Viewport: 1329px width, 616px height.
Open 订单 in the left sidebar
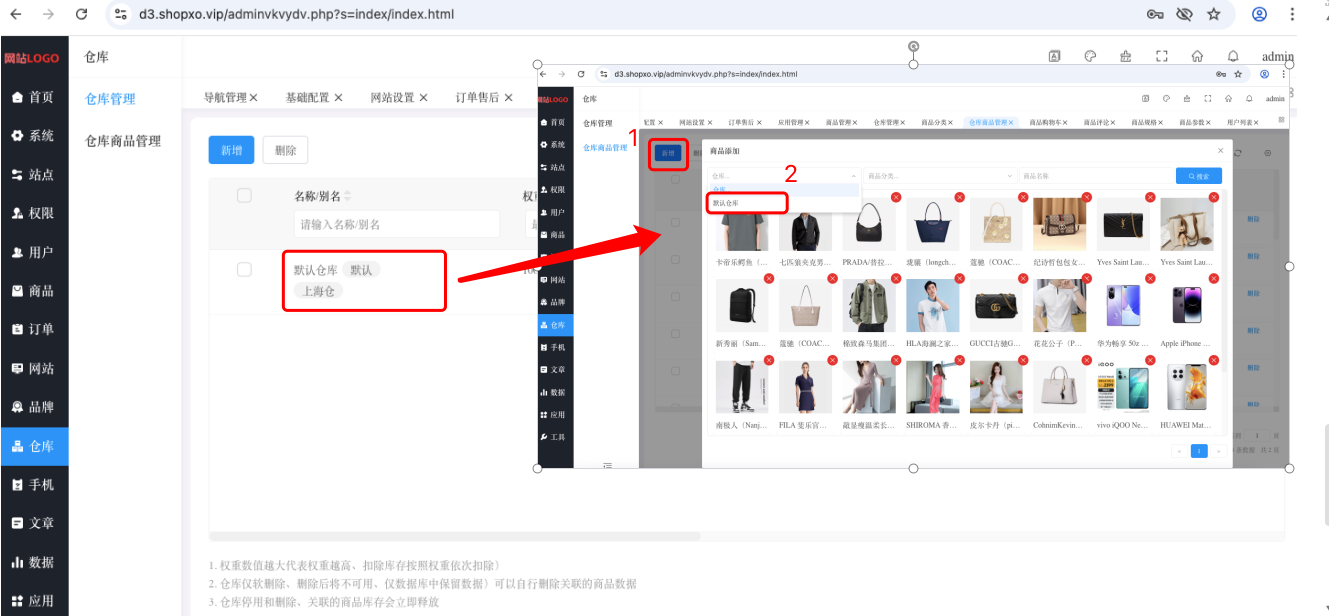click(34, 329)
